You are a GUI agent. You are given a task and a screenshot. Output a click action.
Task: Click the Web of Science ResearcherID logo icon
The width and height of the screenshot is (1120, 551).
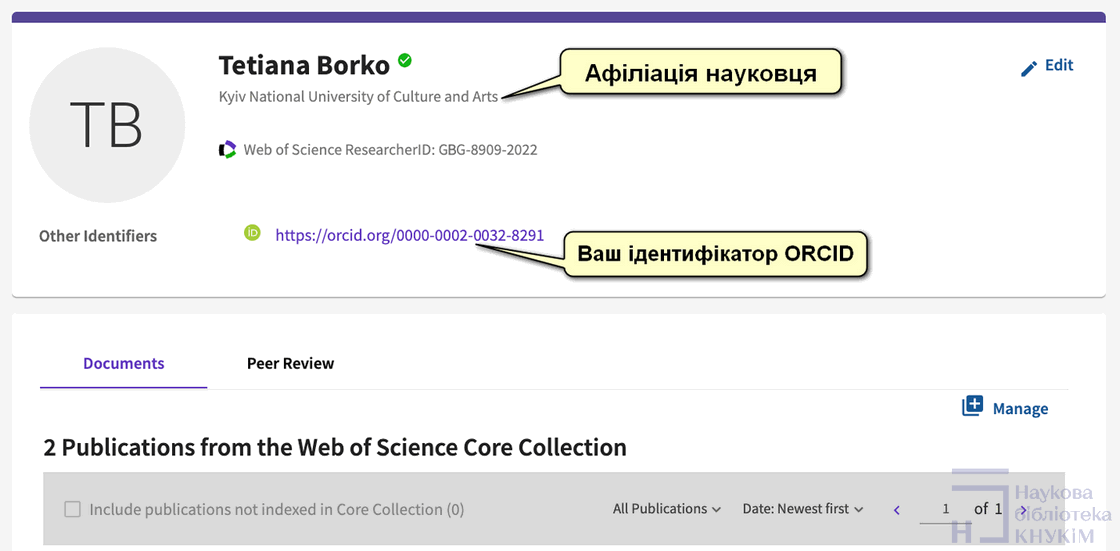pyautogui.click(x=228, y=150)
